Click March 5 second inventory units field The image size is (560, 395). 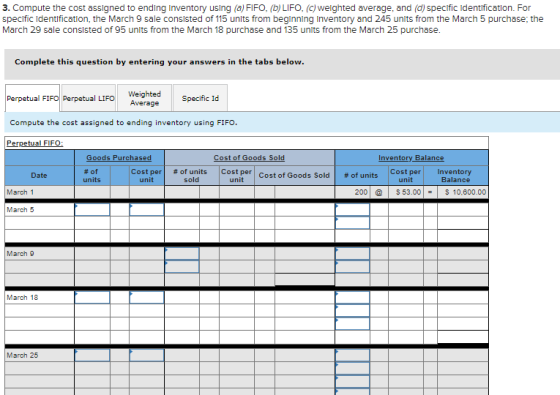[352, 223]
